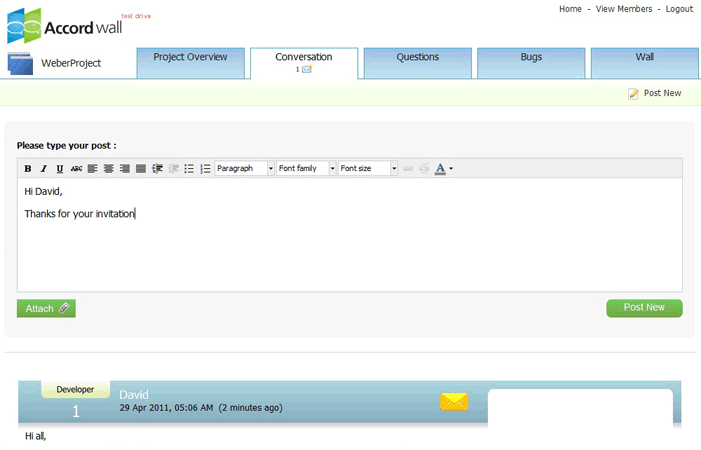
Task: Apply strikethrough formatting to text
Action: [x=76, y=169]
